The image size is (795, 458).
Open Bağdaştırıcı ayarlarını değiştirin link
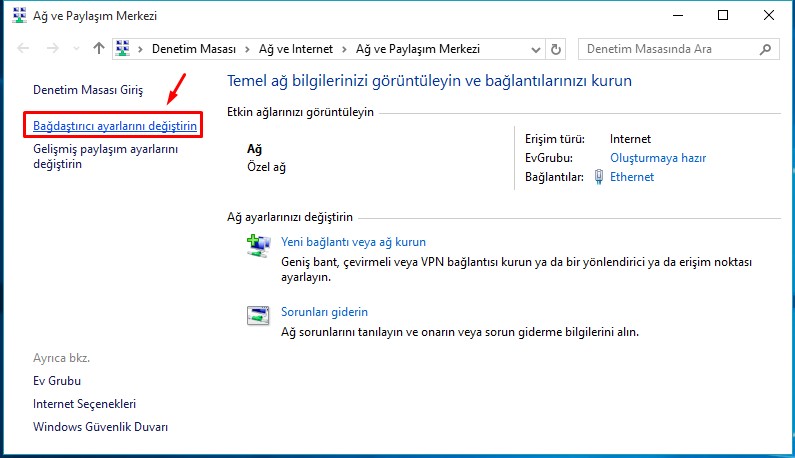115,126
